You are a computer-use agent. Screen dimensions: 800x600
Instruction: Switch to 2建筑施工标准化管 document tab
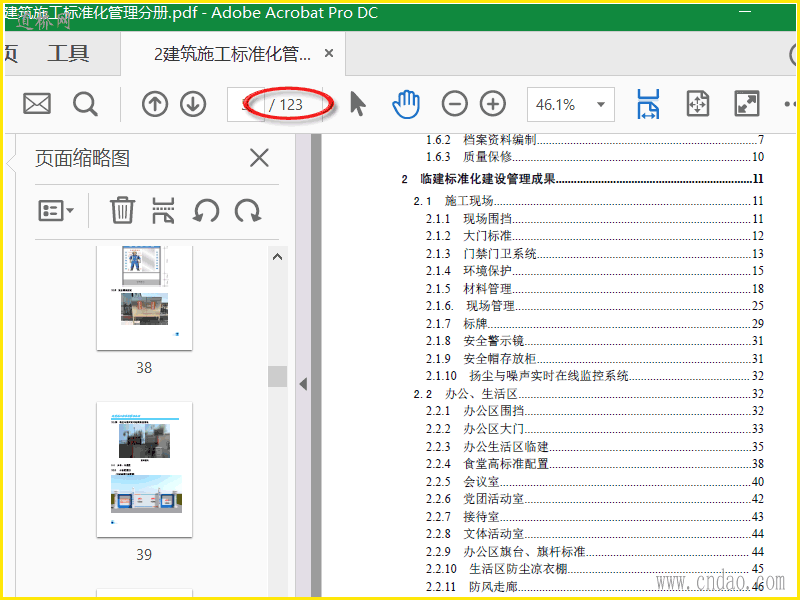click(x=232, y=53)
